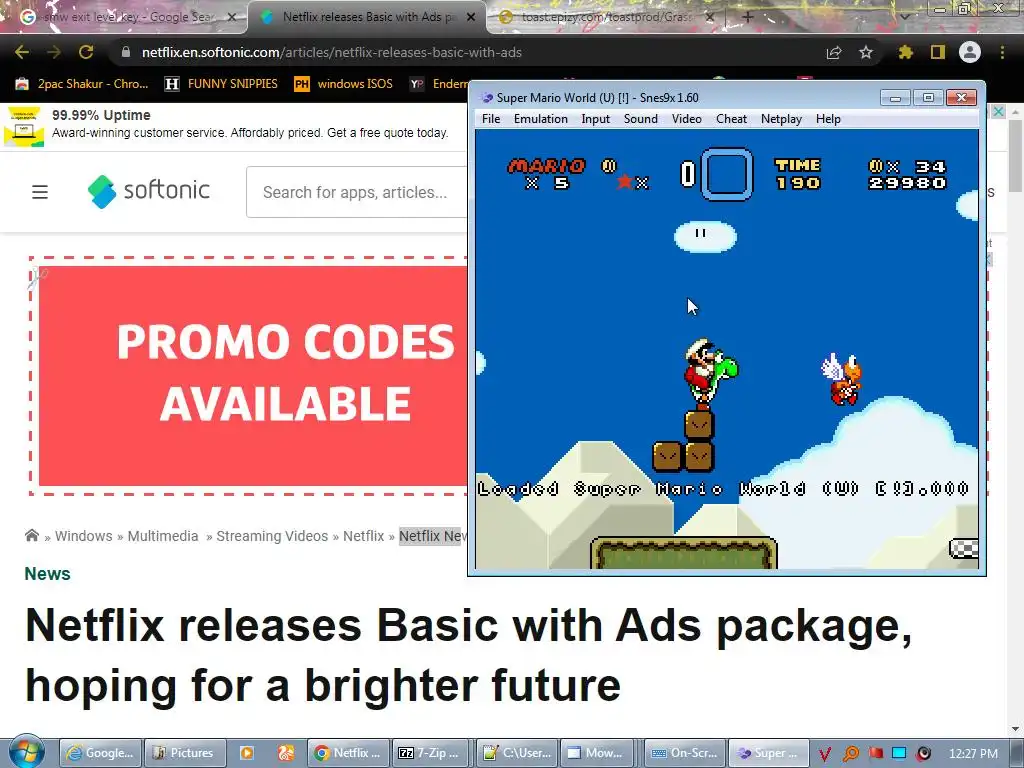Expand Chrome tab search chevron

[x=904, y=17]
